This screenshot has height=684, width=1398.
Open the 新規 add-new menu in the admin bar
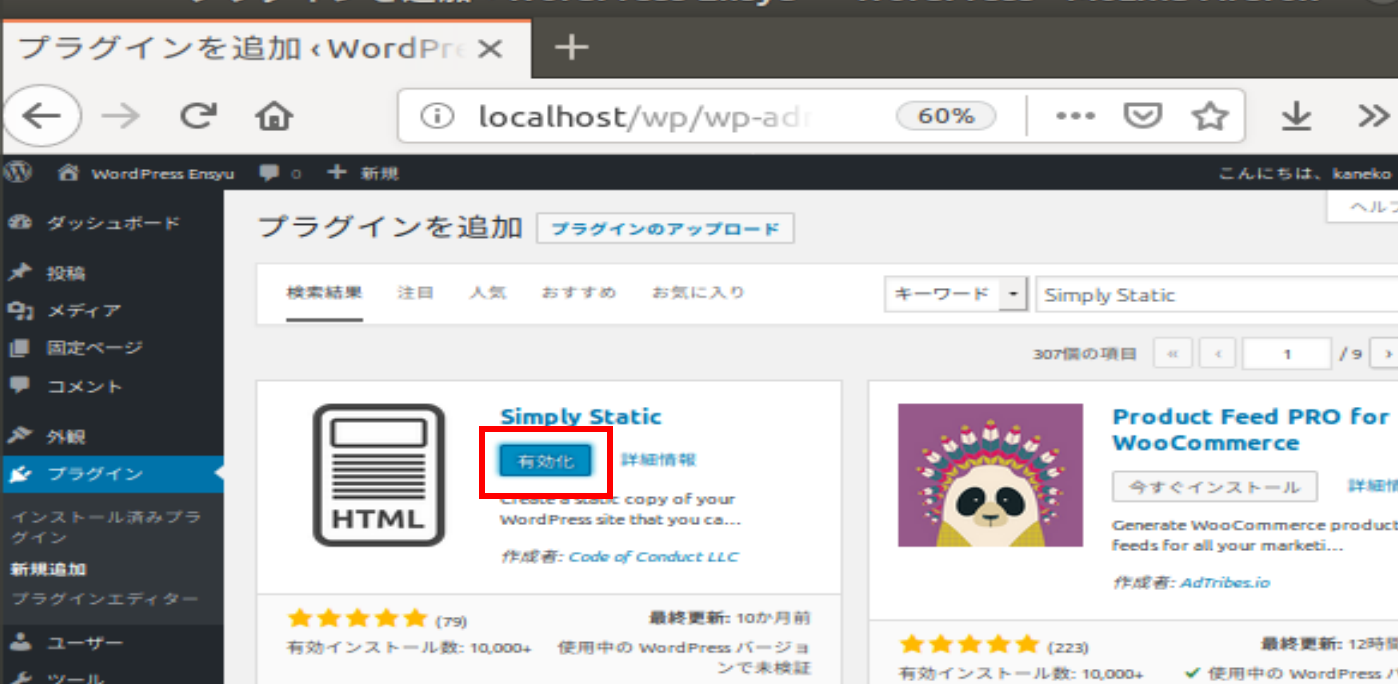(364, 173)
